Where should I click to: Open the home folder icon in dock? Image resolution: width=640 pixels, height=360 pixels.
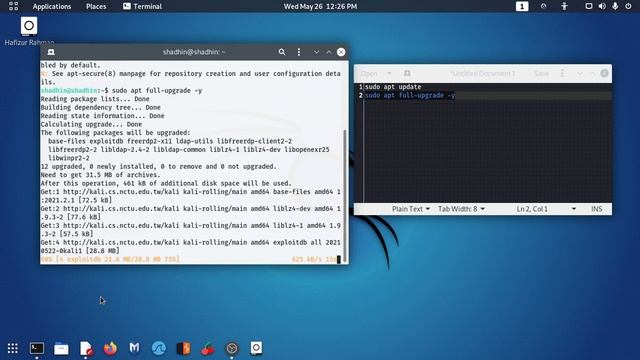256,348
